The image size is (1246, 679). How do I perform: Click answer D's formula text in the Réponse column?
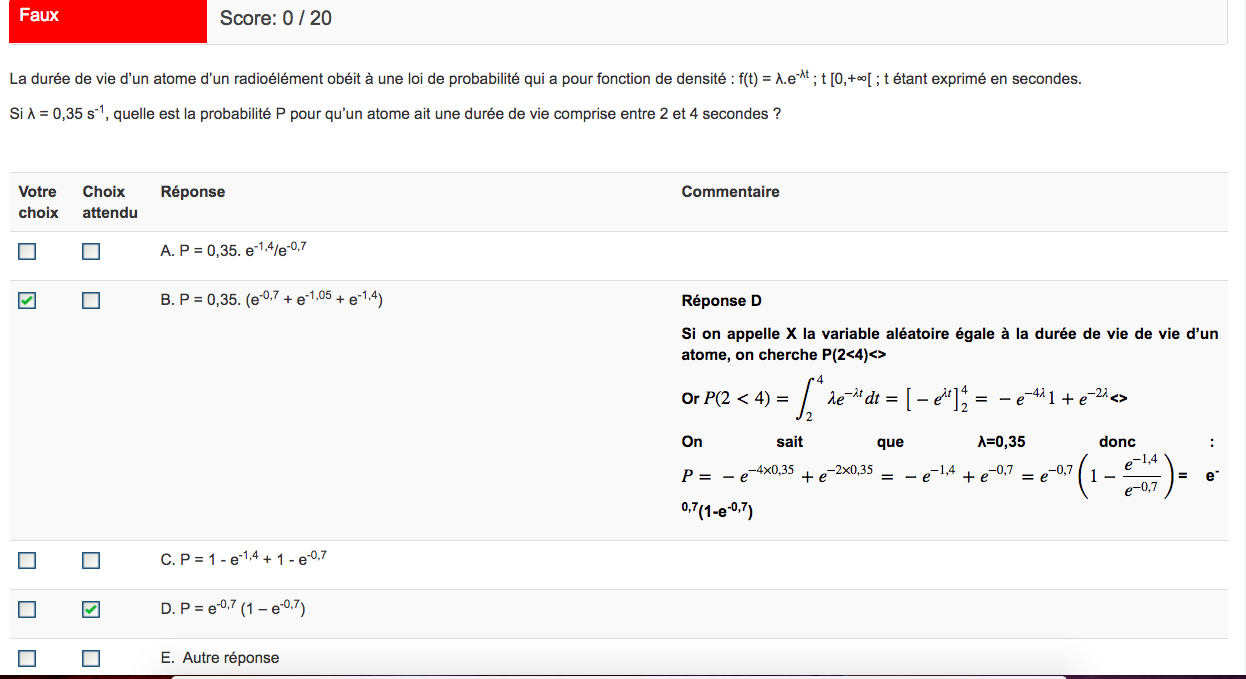[233, 608]
